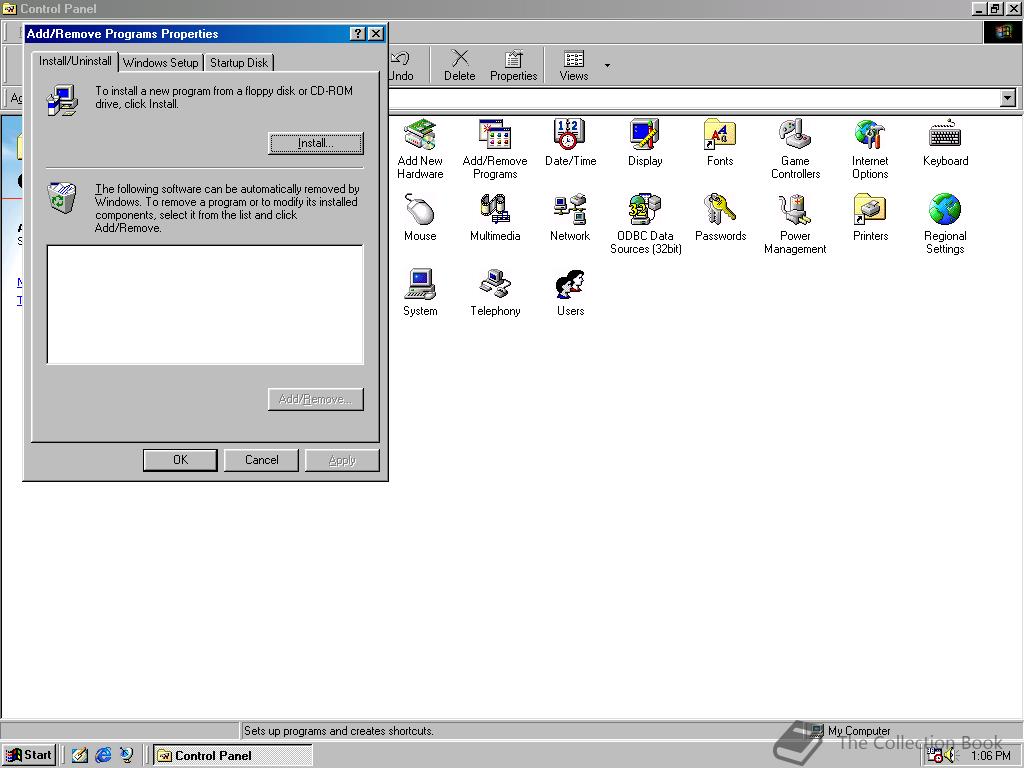Click the What's This help button in dialog title bar
The width and height of the screenshot is (1024, 768).
(x=358, y=34)
